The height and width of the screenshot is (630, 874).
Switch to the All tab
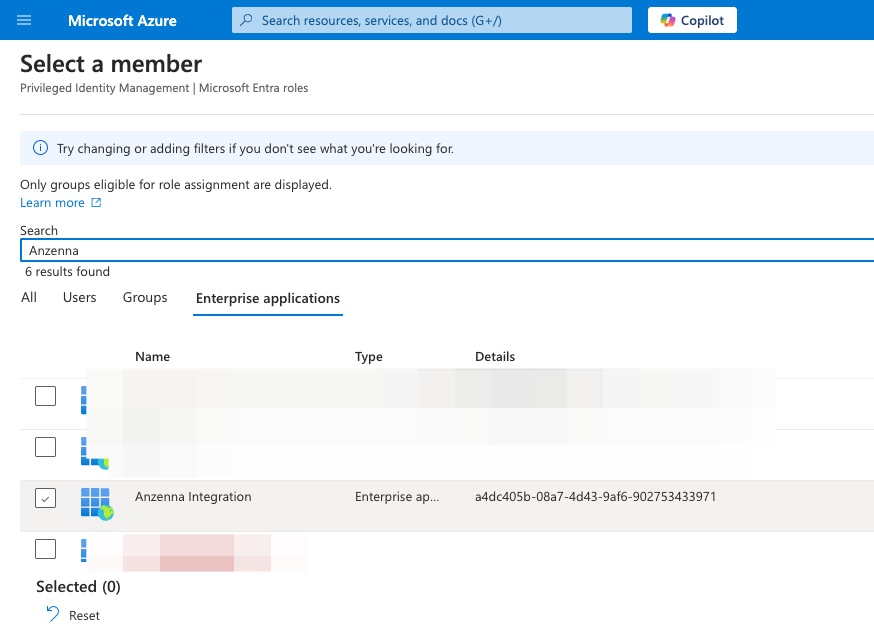[x=29, y=298]
